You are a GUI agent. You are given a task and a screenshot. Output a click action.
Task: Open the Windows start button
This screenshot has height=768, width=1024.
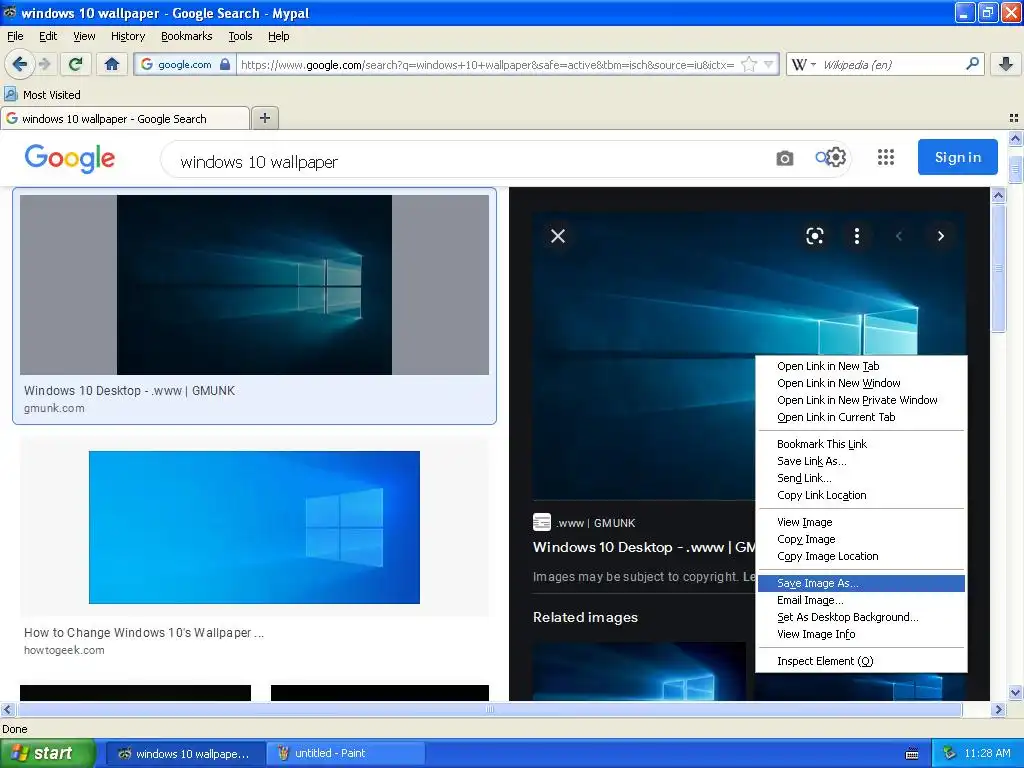click(48, 753)
